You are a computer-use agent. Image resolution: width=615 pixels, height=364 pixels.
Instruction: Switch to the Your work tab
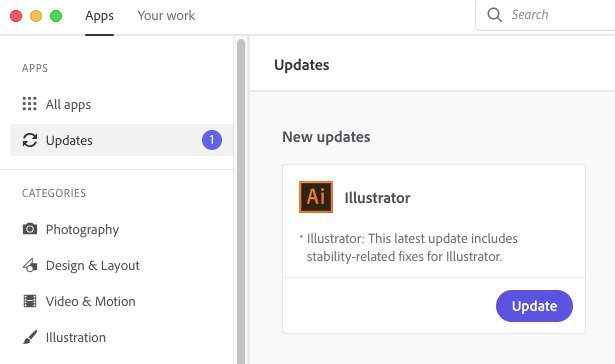[166, 16]
